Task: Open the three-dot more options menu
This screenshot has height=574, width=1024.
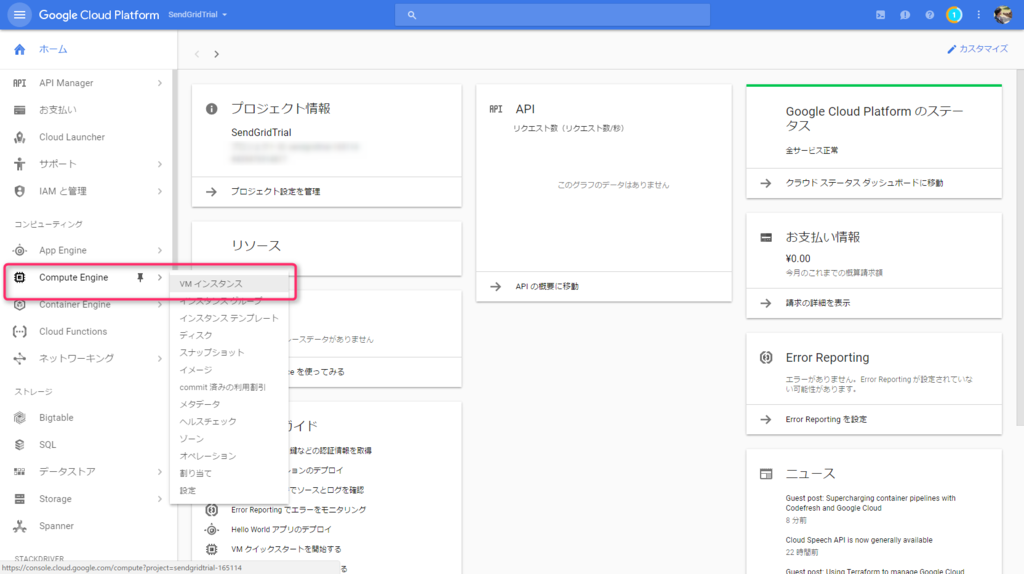Action: [x=978, y=14]
